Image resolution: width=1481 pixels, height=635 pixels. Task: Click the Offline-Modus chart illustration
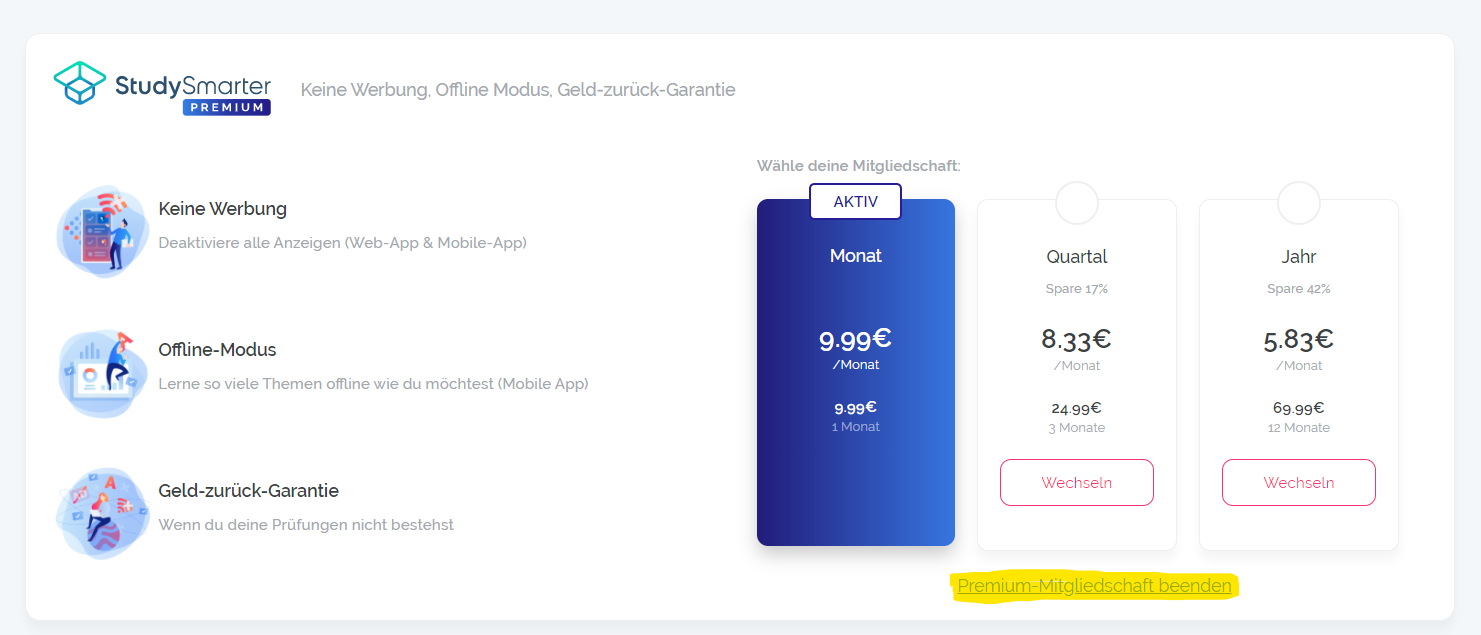103,373
